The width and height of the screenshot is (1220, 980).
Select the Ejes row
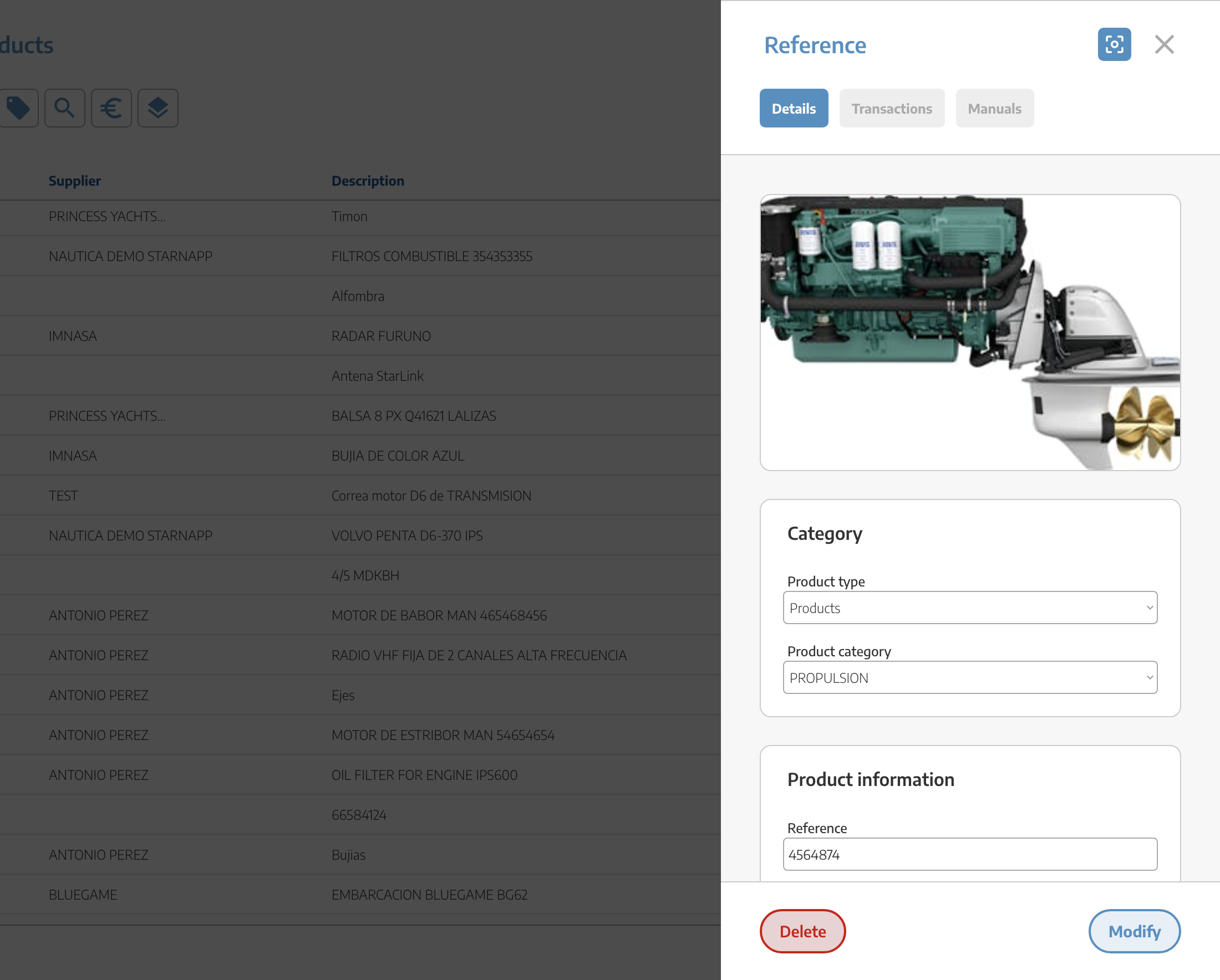click(360, 695)
